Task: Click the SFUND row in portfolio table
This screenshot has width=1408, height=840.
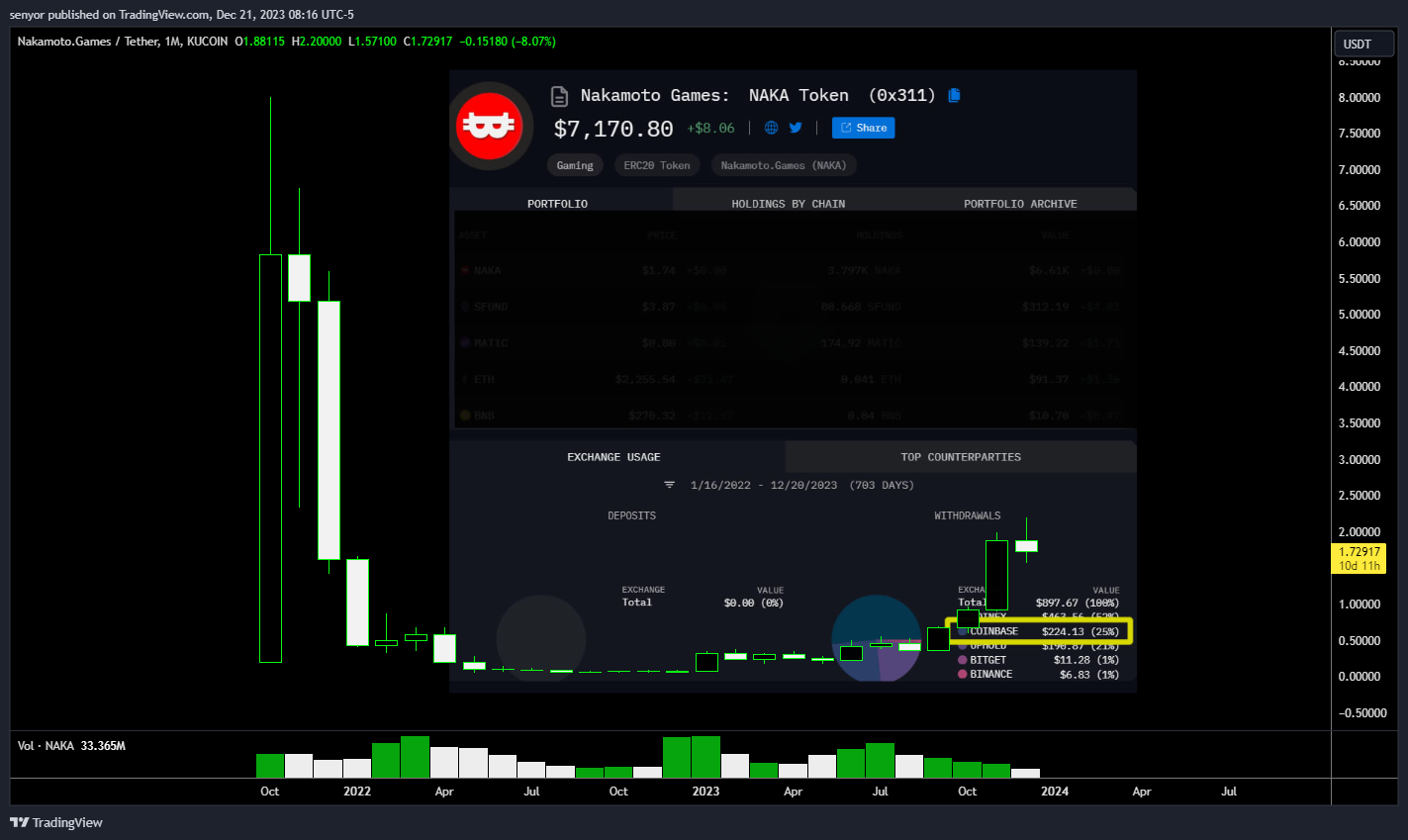Action: tap(792, 307)
